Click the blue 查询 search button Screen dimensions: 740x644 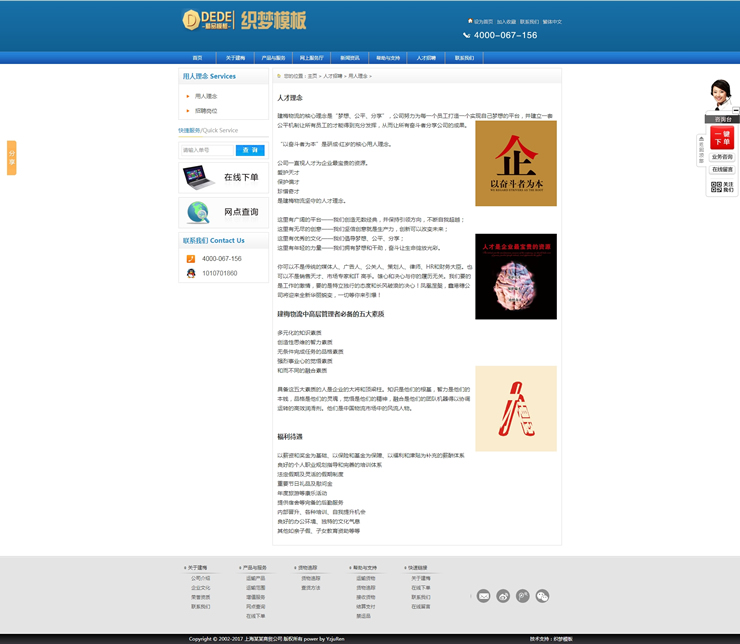coord(249,150)
